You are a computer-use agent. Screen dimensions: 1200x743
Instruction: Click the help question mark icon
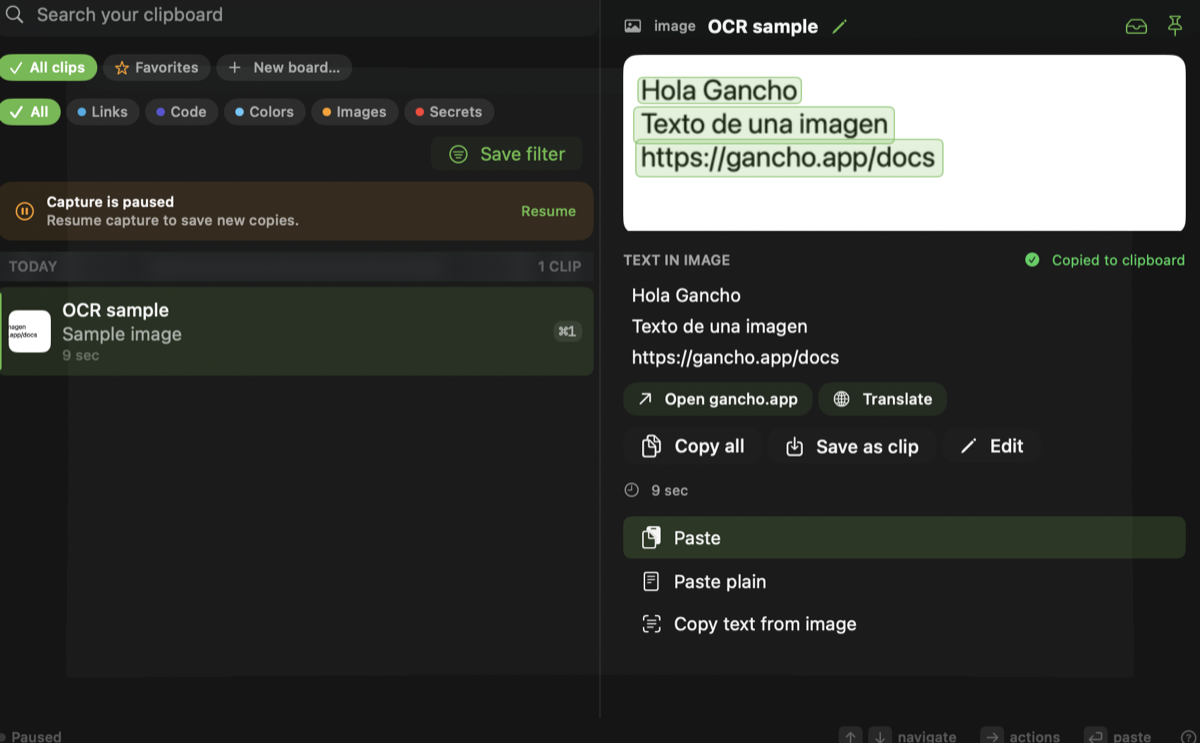(1189, 737)
